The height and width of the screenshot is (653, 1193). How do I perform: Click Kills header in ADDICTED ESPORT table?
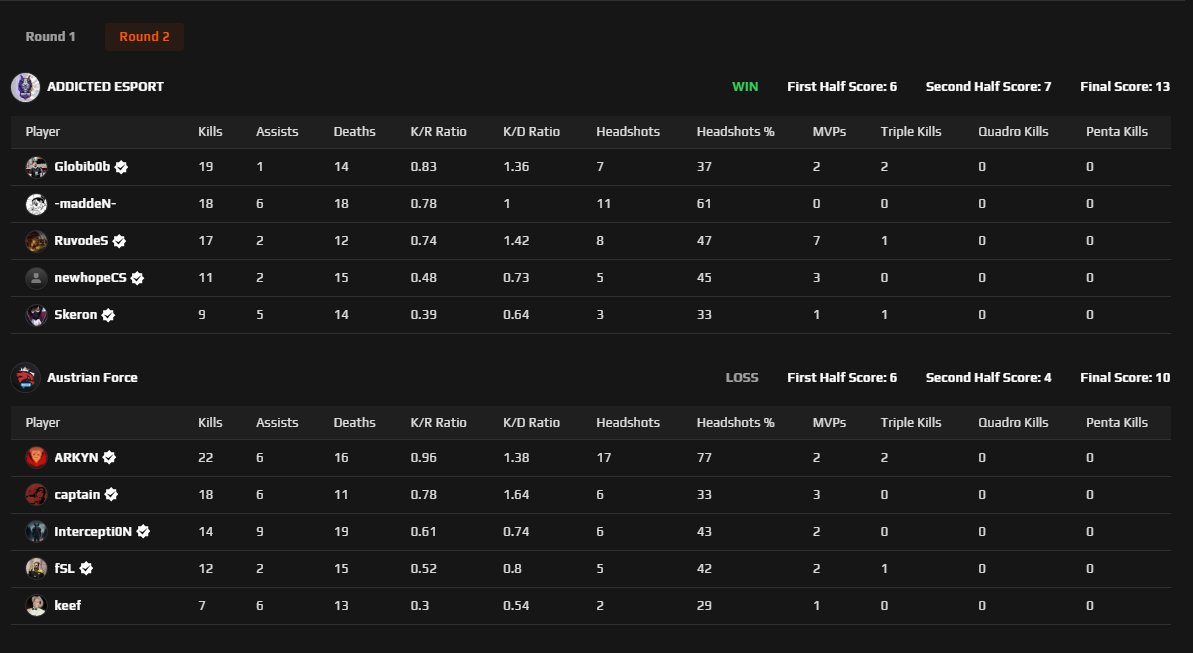(210, 132)
